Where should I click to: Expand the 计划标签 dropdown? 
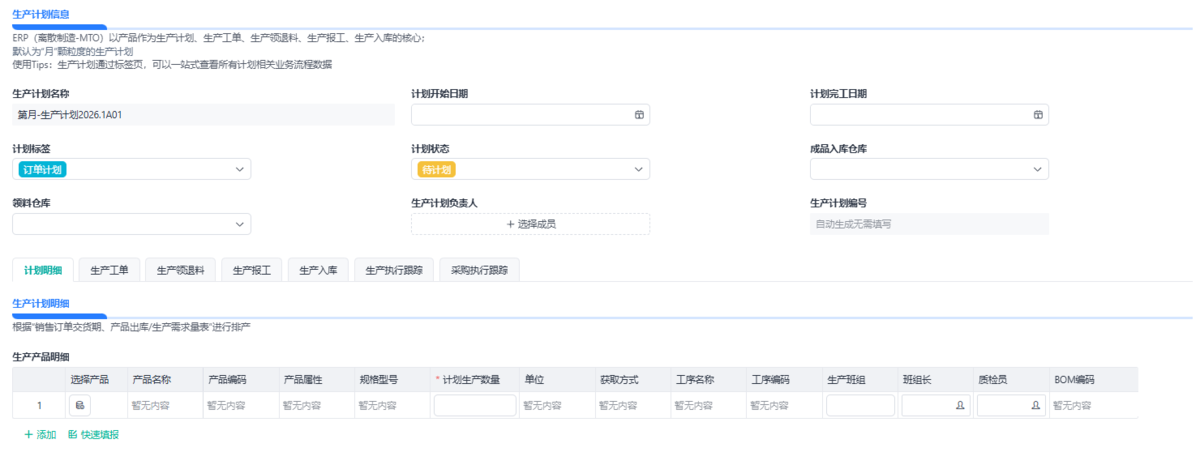(240, 170)
